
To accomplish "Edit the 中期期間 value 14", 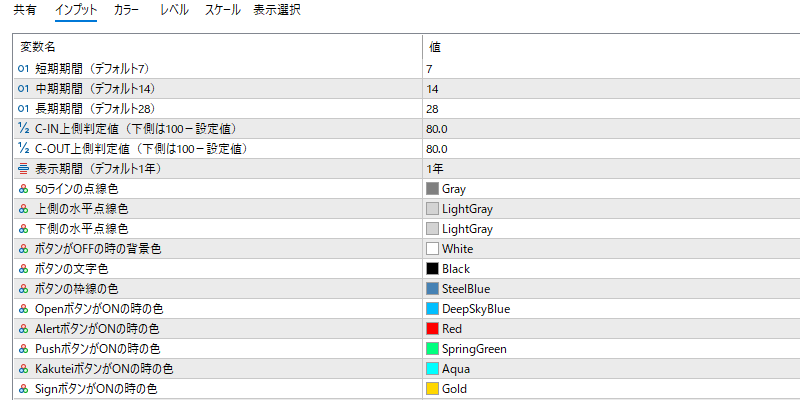I will point(611,89).
